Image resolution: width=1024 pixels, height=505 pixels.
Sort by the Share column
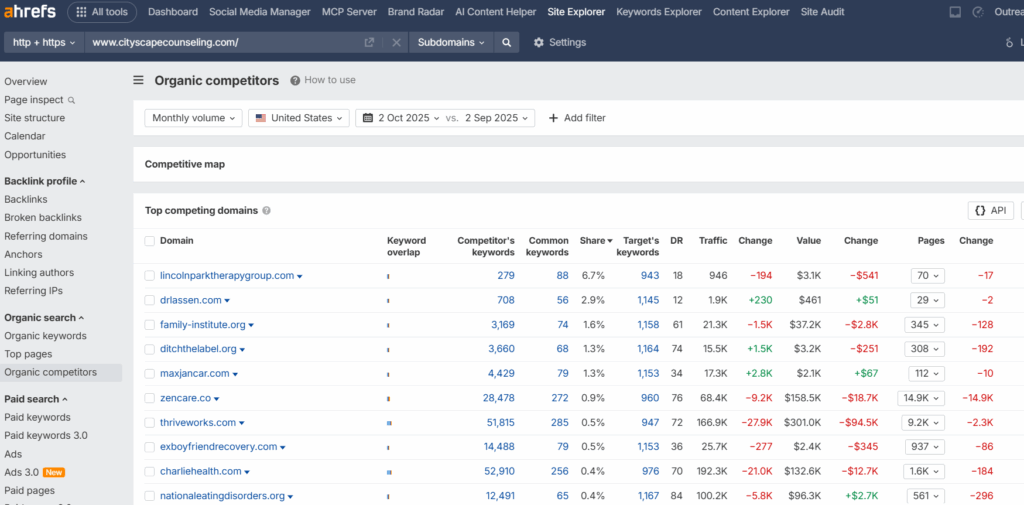[x=596, y=240]
